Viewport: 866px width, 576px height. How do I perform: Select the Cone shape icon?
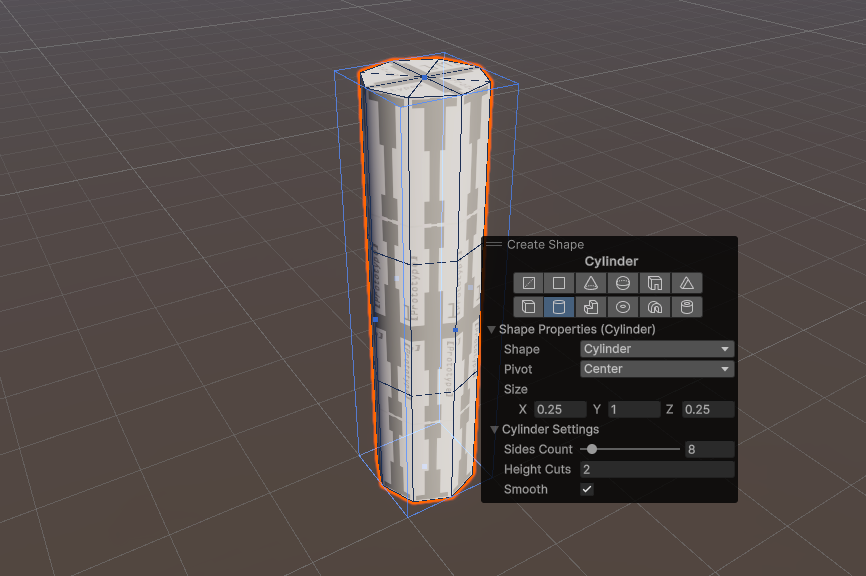click(591, 283)
